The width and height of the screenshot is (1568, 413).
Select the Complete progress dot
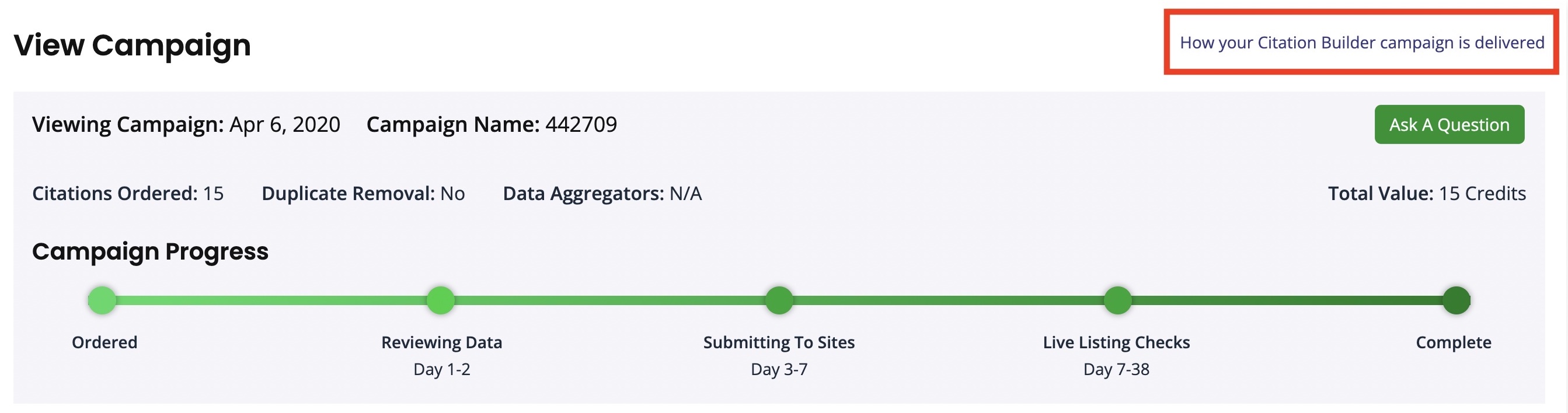pyautogui.click(x=1456, y=300)
